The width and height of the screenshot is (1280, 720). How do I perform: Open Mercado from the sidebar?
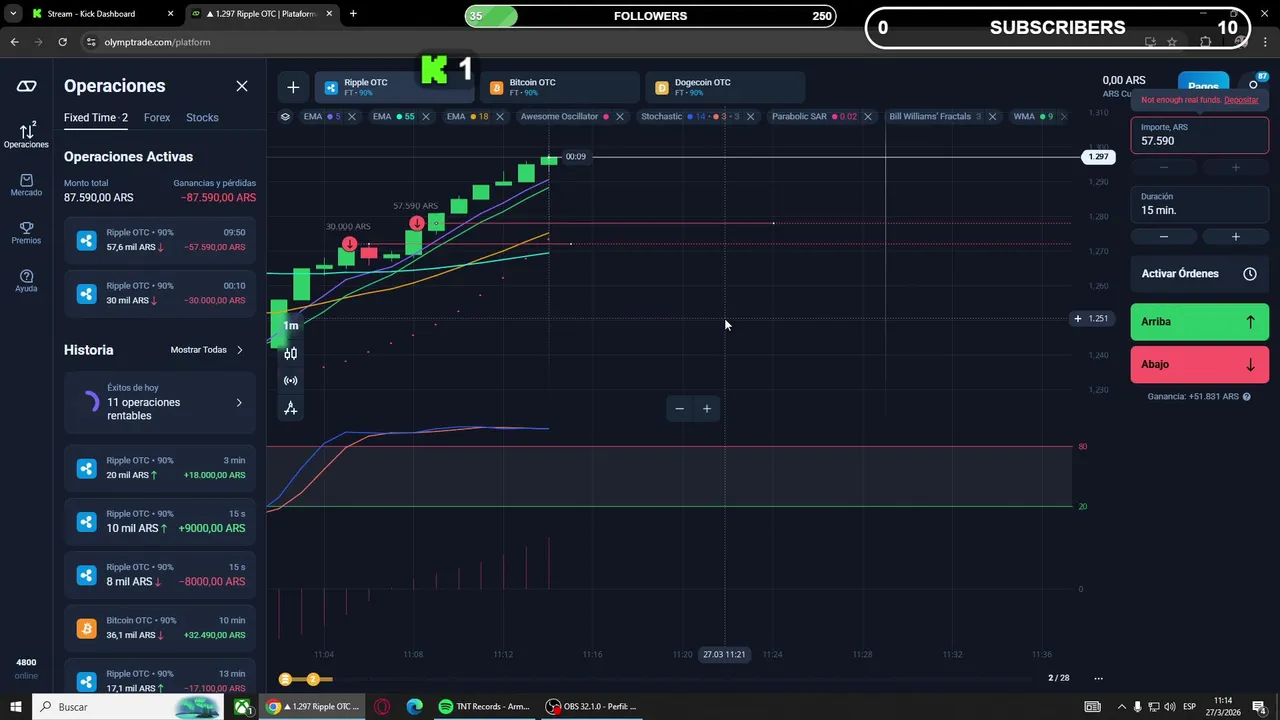[26, 185]
